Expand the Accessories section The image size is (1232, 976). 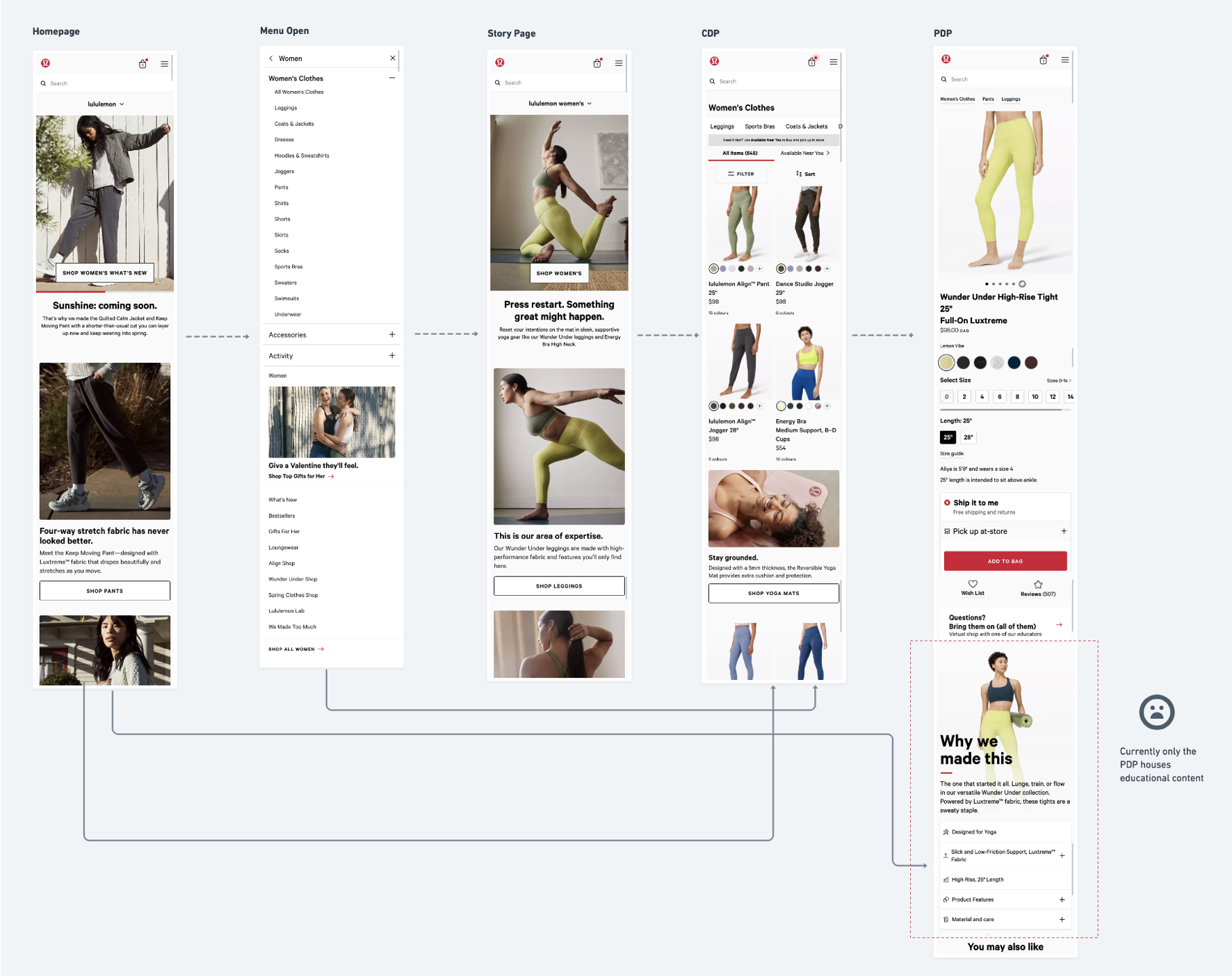pyautogui.click(x=392, y=335)
